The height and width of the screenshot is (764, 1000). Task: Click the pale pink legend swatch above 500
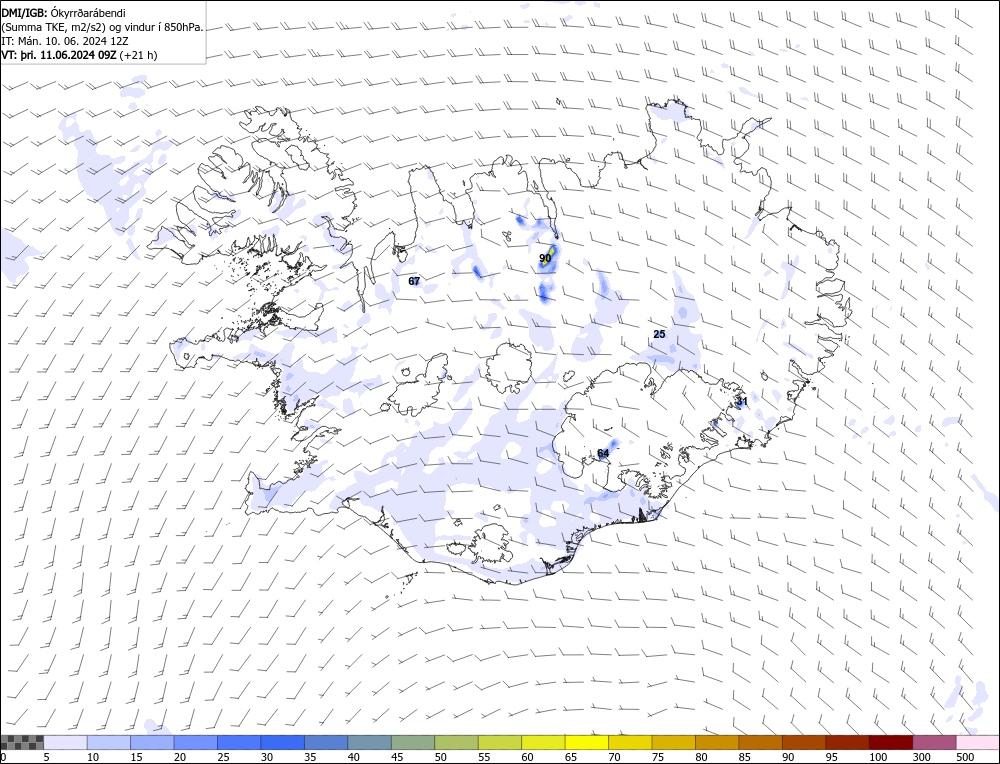click(x=976, y=742)
